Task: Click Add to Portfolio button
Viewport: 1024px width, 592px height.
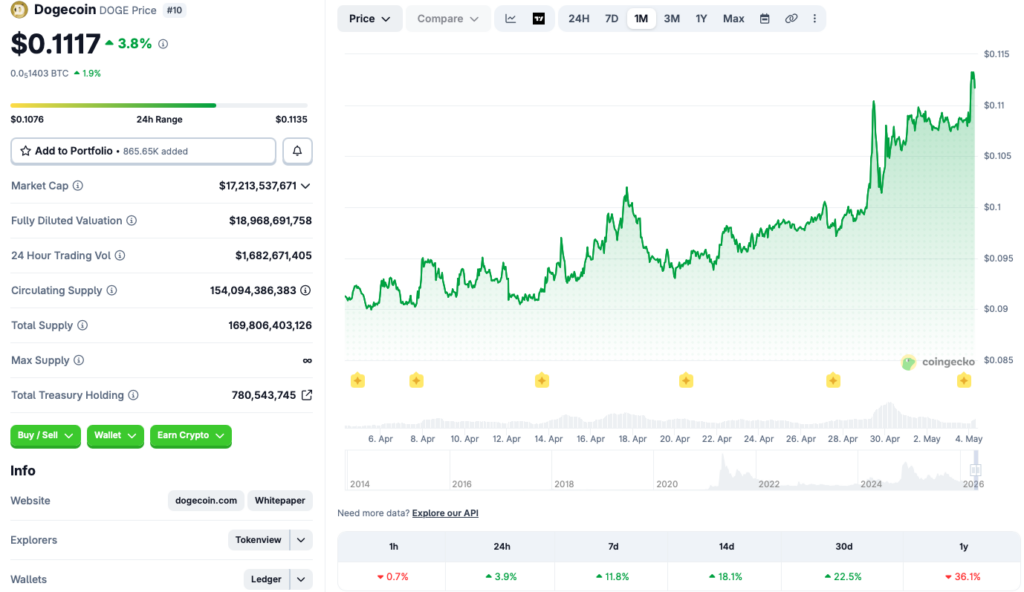Action: click(143, 151)
